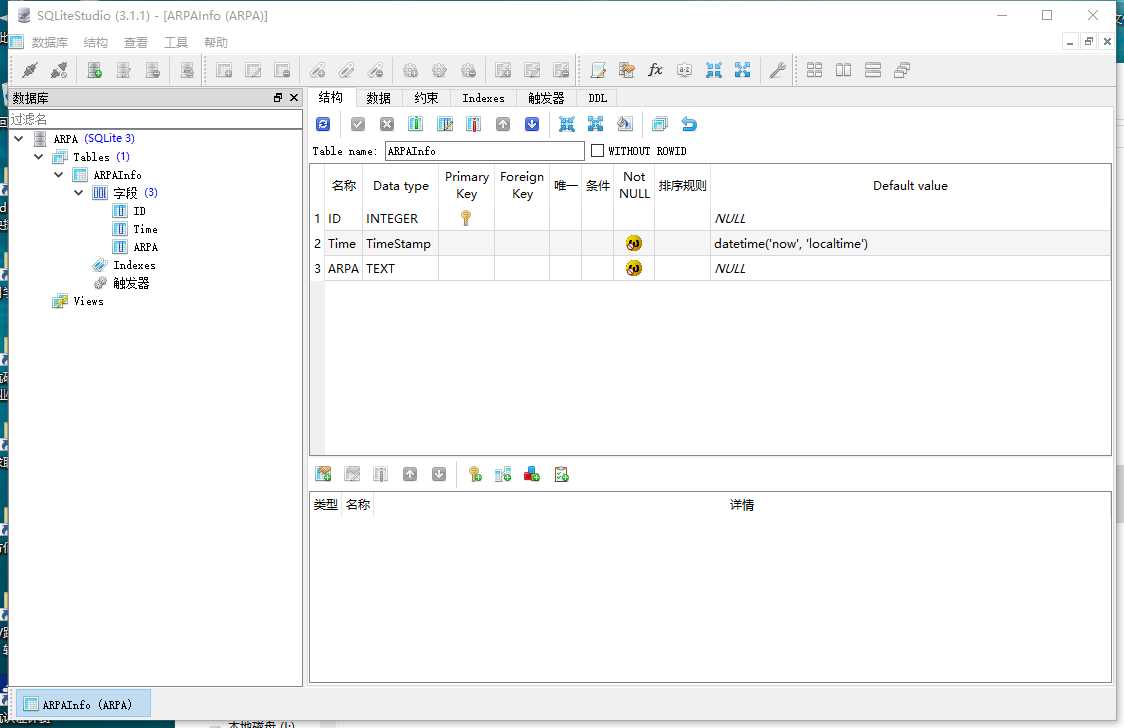Cascade windows using the cascade icon
Viewport: 1124px width, 728px height.
pos(902,70)
